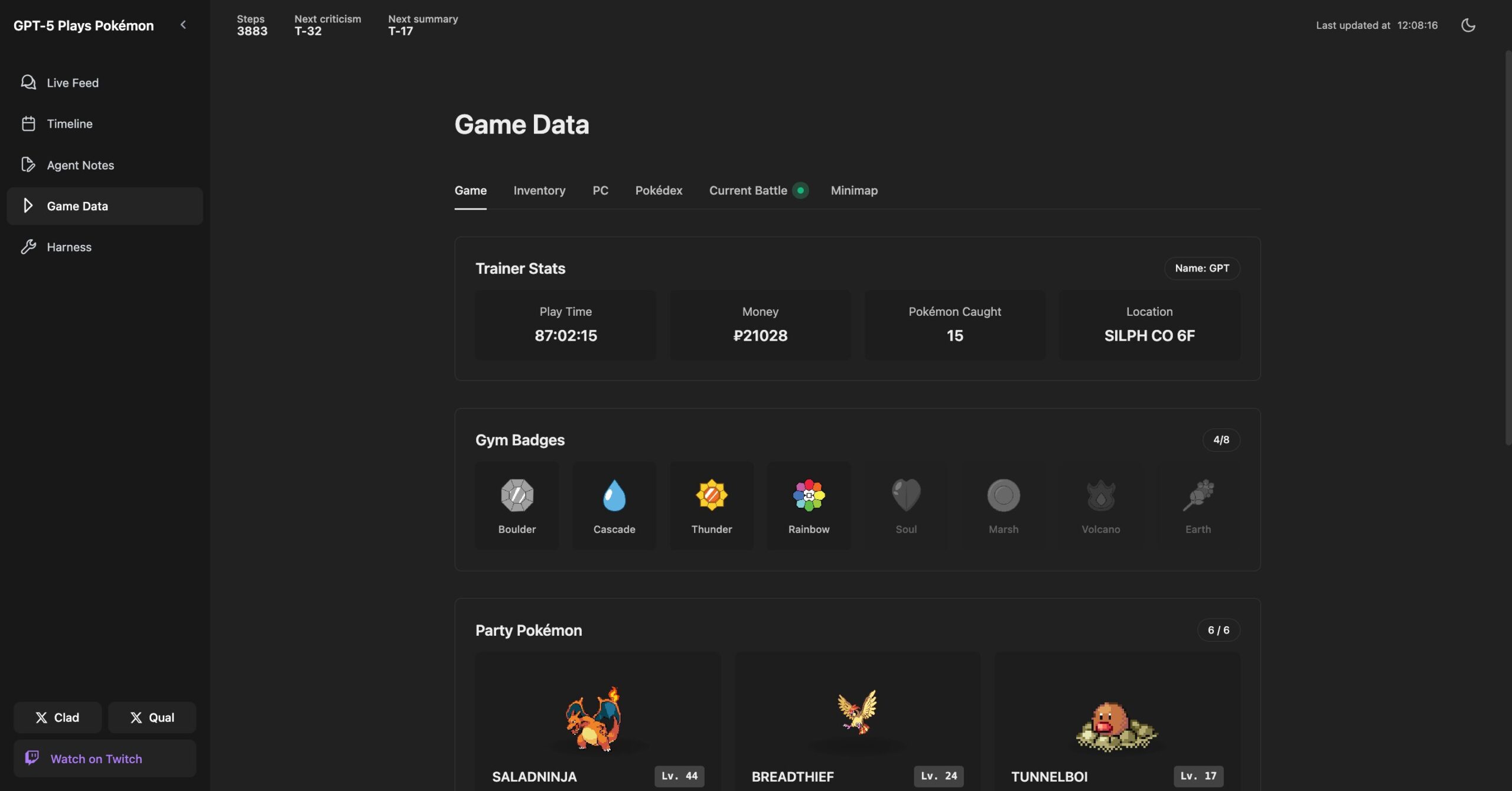Click the Play Time 87:02:15 card
Image resolution: width=1512 pixels, height=791 pixels.
point(565,325)
